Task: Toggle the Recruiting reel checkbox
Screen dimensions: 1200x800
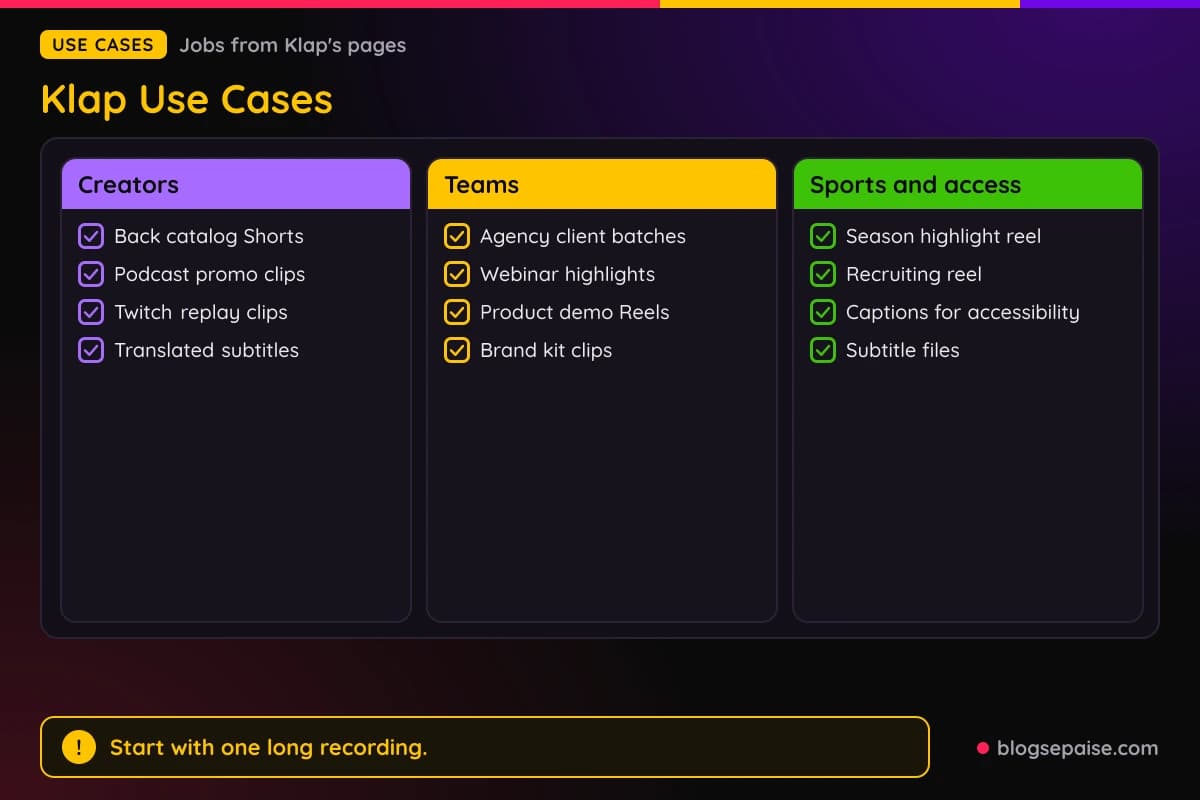Action: pyautogui.click(x=823, y=274)
